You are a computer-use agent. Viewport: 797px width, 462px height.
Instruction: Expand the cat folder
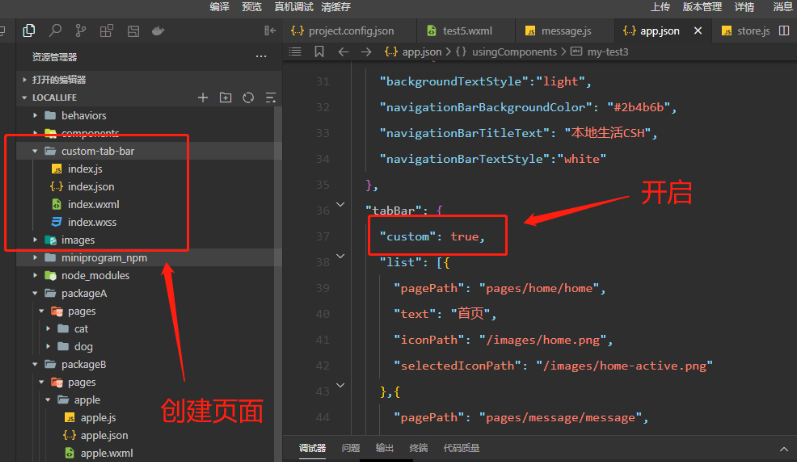(48, 329)
